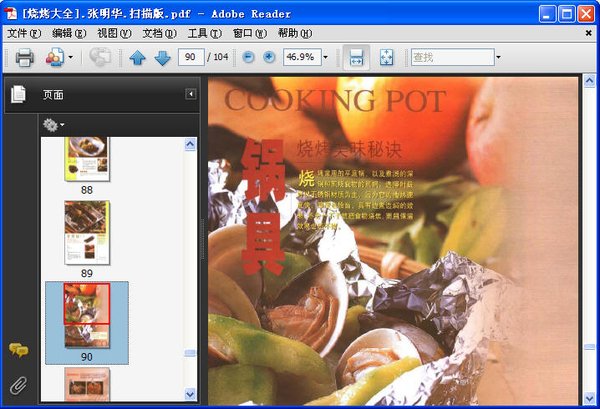This screenshot has height=409, width=600.
Task: Click the Print icon in toolbar
Action: 24,58
